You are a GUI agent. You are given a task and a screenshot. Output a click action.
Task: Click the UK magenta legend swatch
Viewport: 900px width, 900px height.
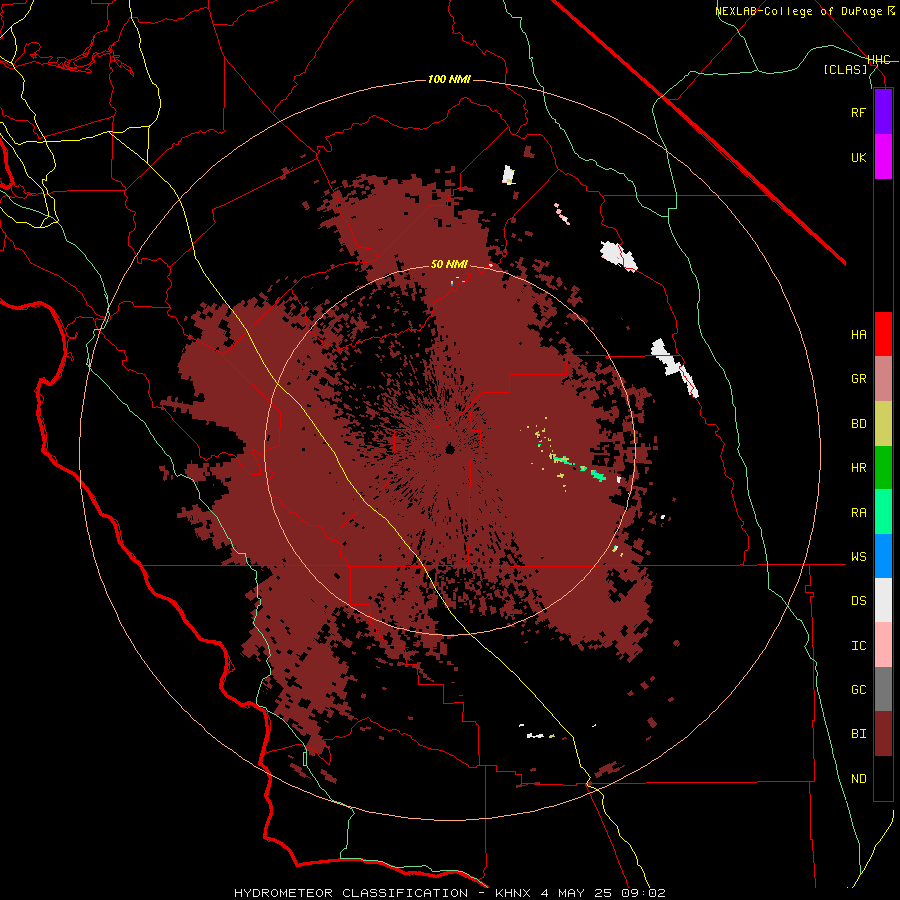click(883, 157)
